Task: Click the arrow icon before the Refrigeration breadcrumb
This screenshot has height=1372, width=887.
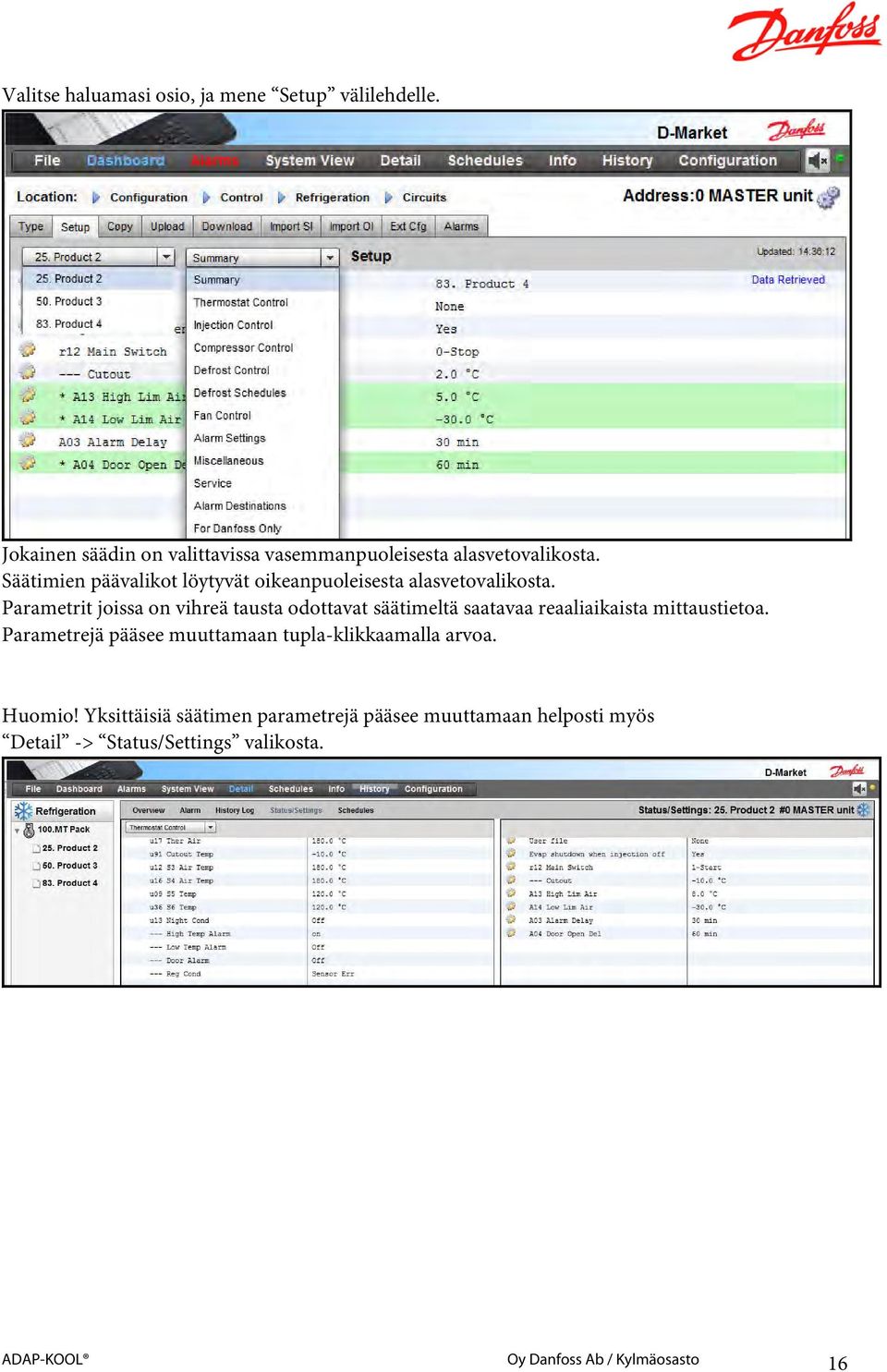Action: [282, 198]
